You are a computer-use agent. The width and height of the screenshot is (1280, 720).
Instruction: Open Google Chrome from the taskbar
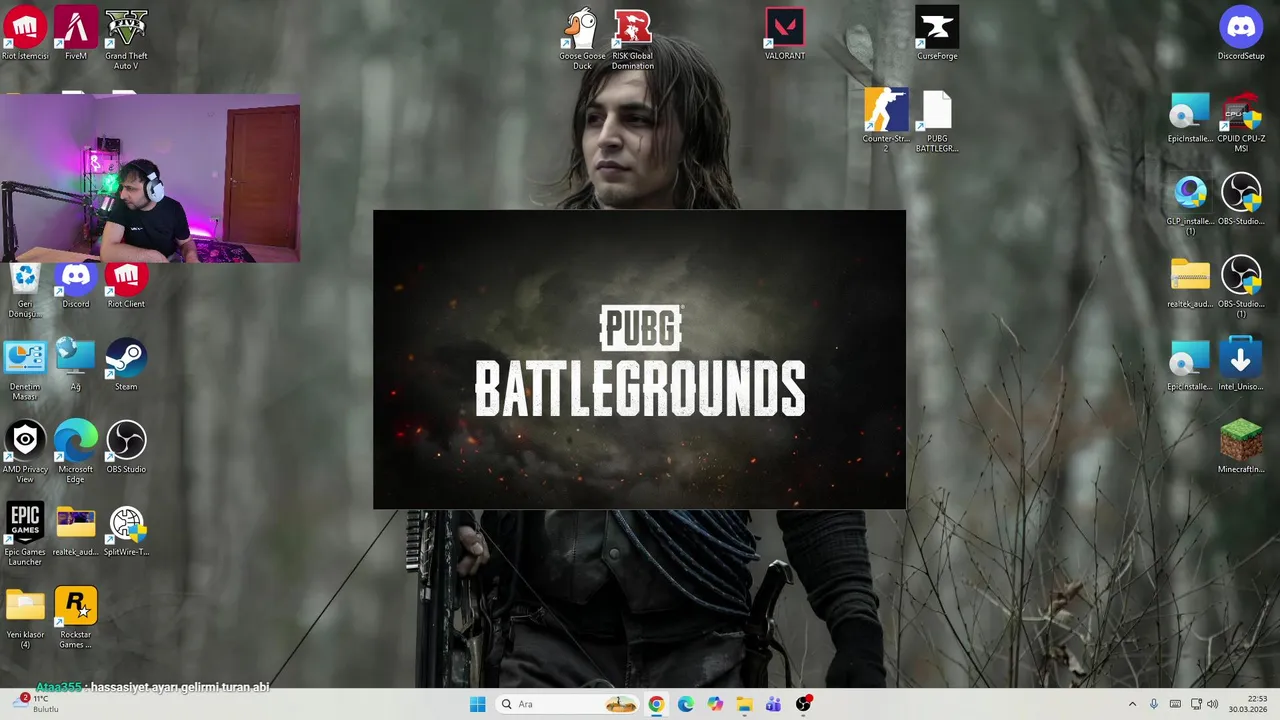656,704
